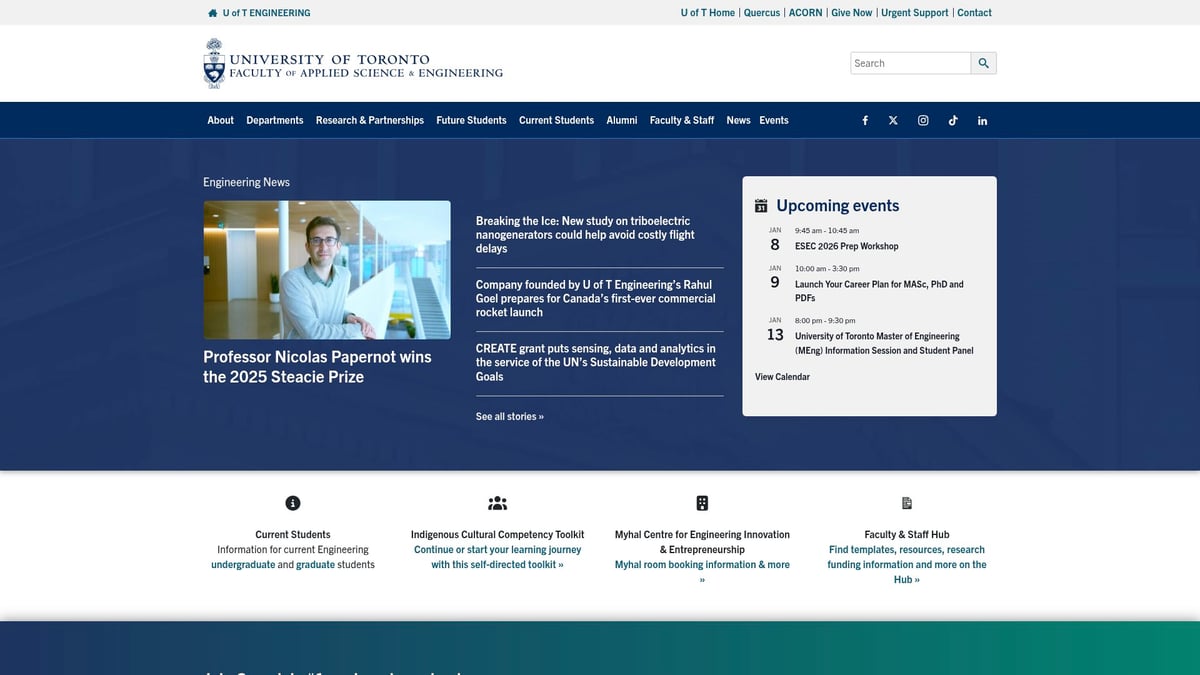This screenshot has height=675, width=1200.
Task: Open the Alumni menu
Action: (622, 120)
